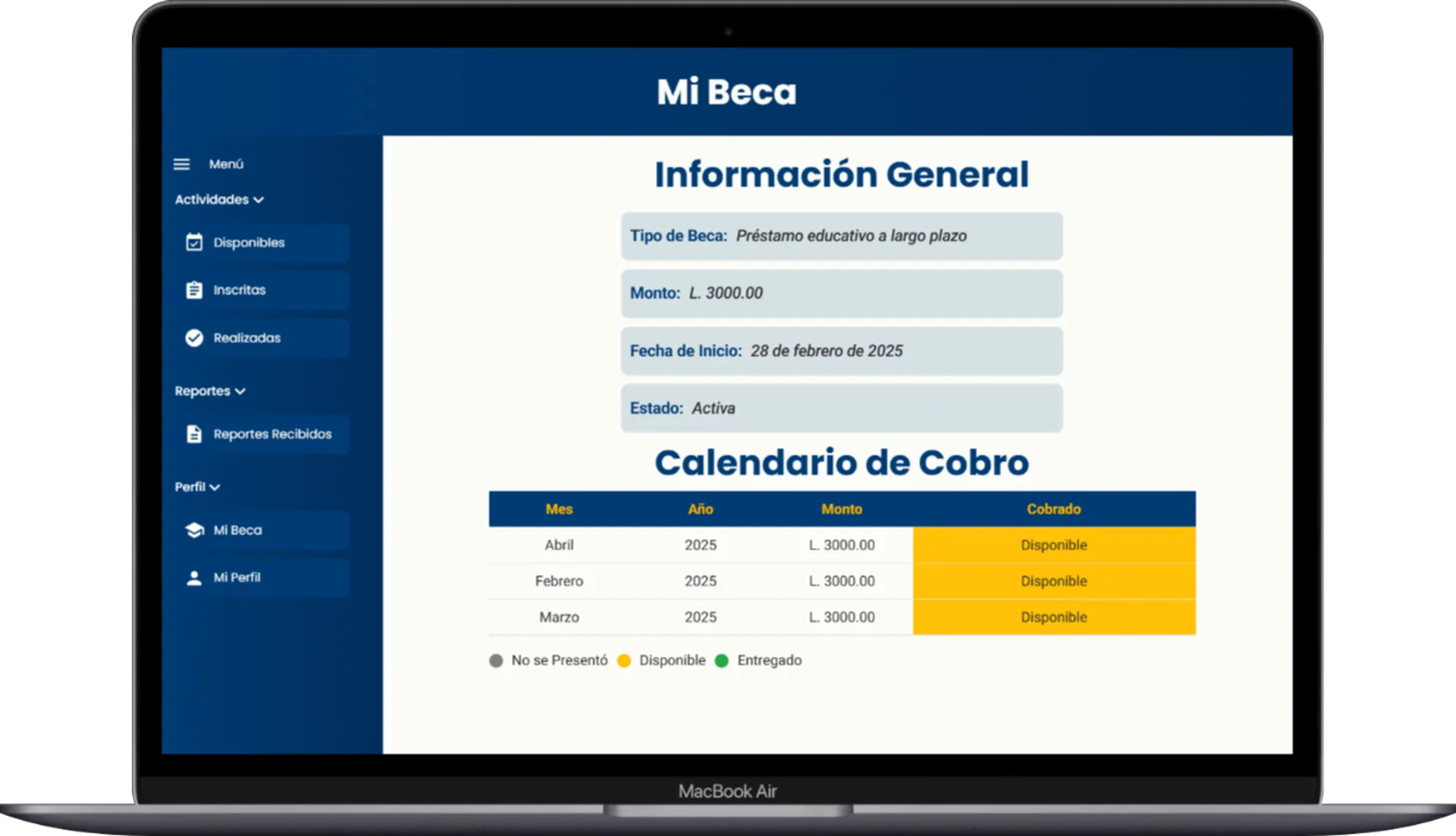Click the green Entregado legend dot
This screenshot has height=836, width=1456.
[721, 661]
